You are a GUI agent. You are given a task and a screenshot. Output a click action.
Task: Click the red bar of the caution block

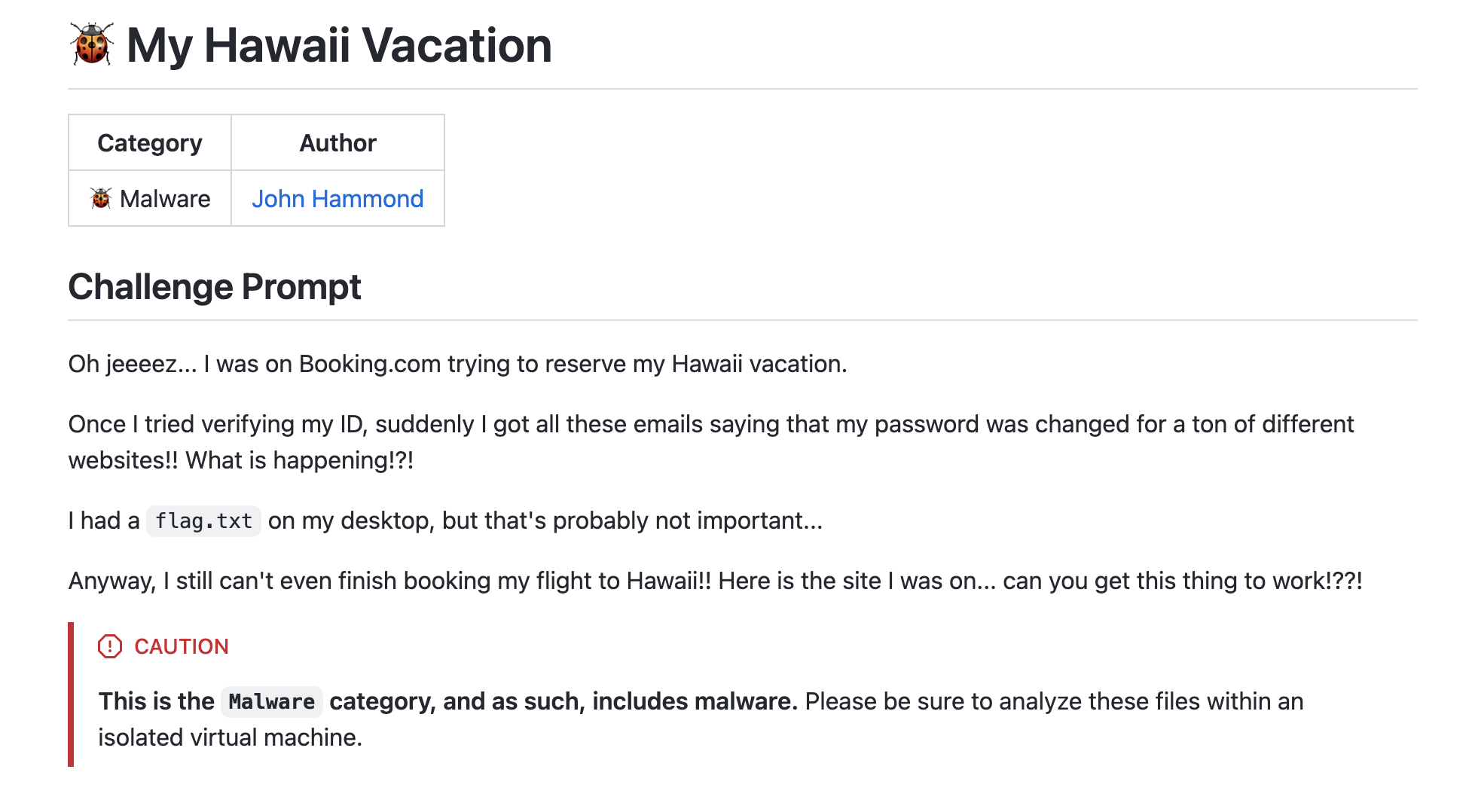point(71,694)
